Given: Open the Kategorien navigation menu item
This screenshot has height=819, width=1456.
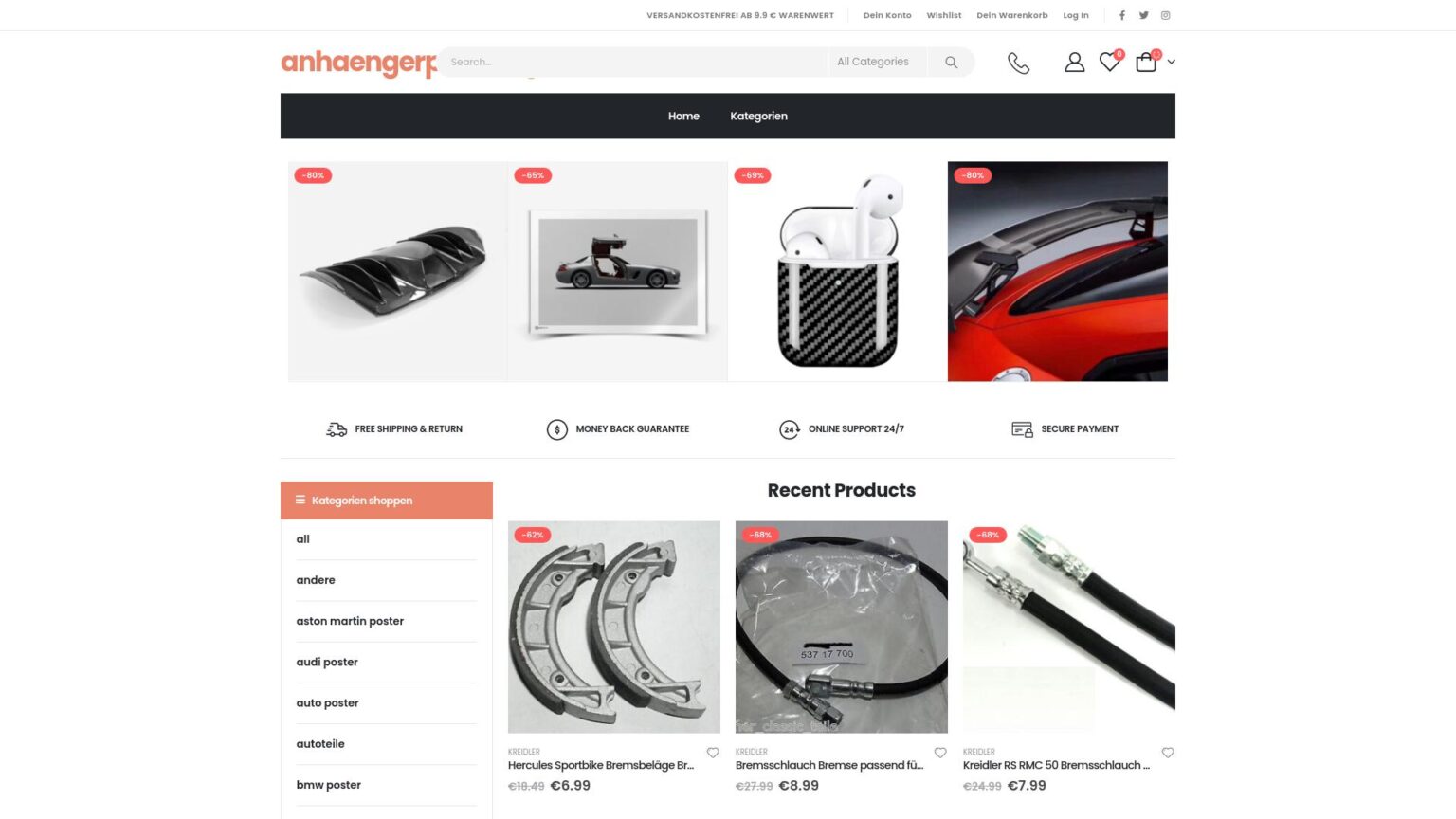Looking at the screenshot, I should point(758,116).
